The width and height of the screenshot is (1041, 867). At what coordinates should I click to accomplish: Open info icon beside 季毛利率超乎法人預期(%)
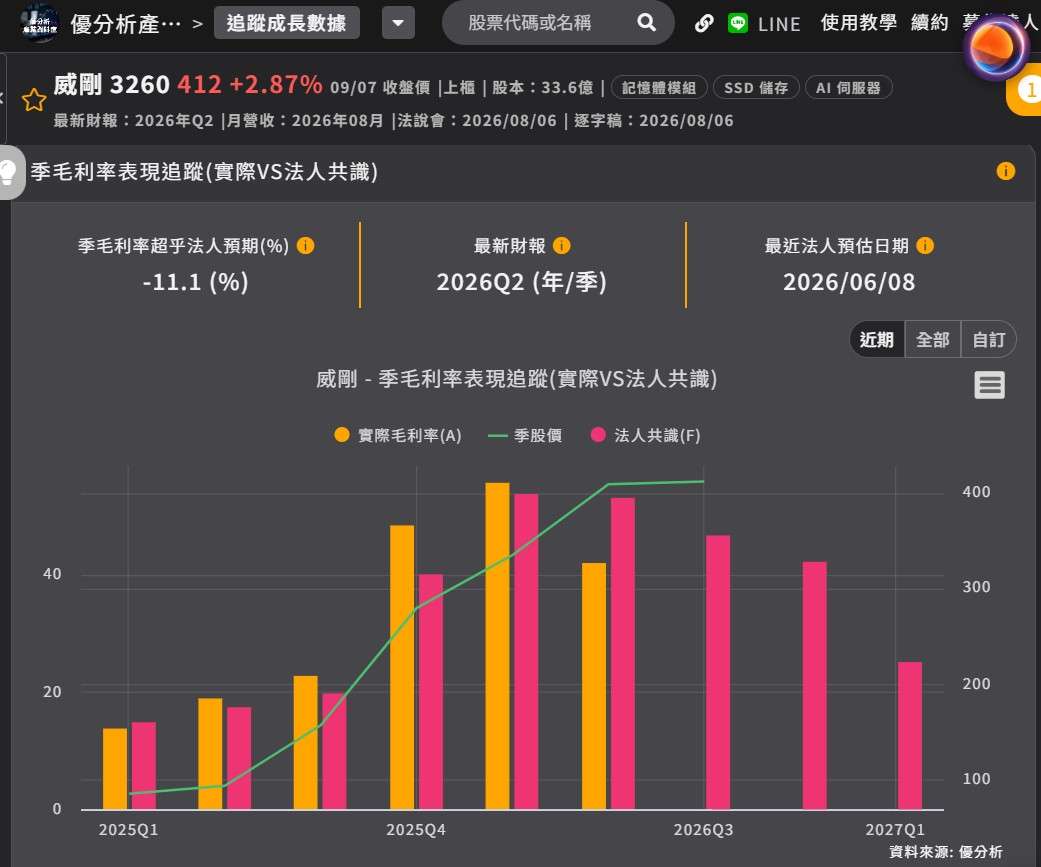[x=305, y=246]
